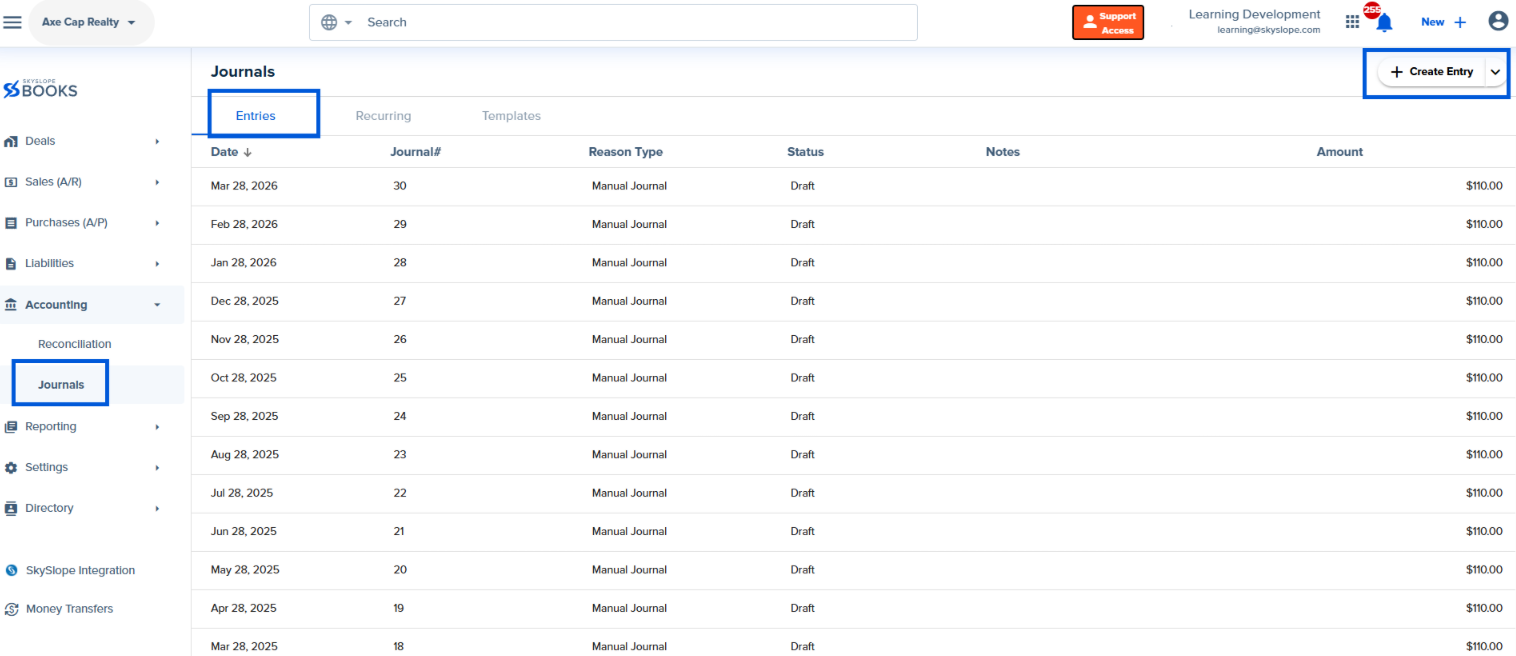Click the SkySlope Integration icon
Image resolution: width=1516 pixels, height=656 pixels.
12,570
